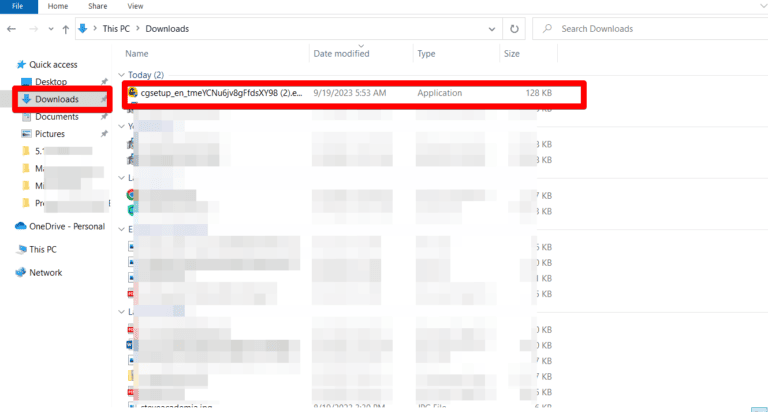Click the pin icon beside Desktop
The image size is (768, 412).
click(104, 81)
